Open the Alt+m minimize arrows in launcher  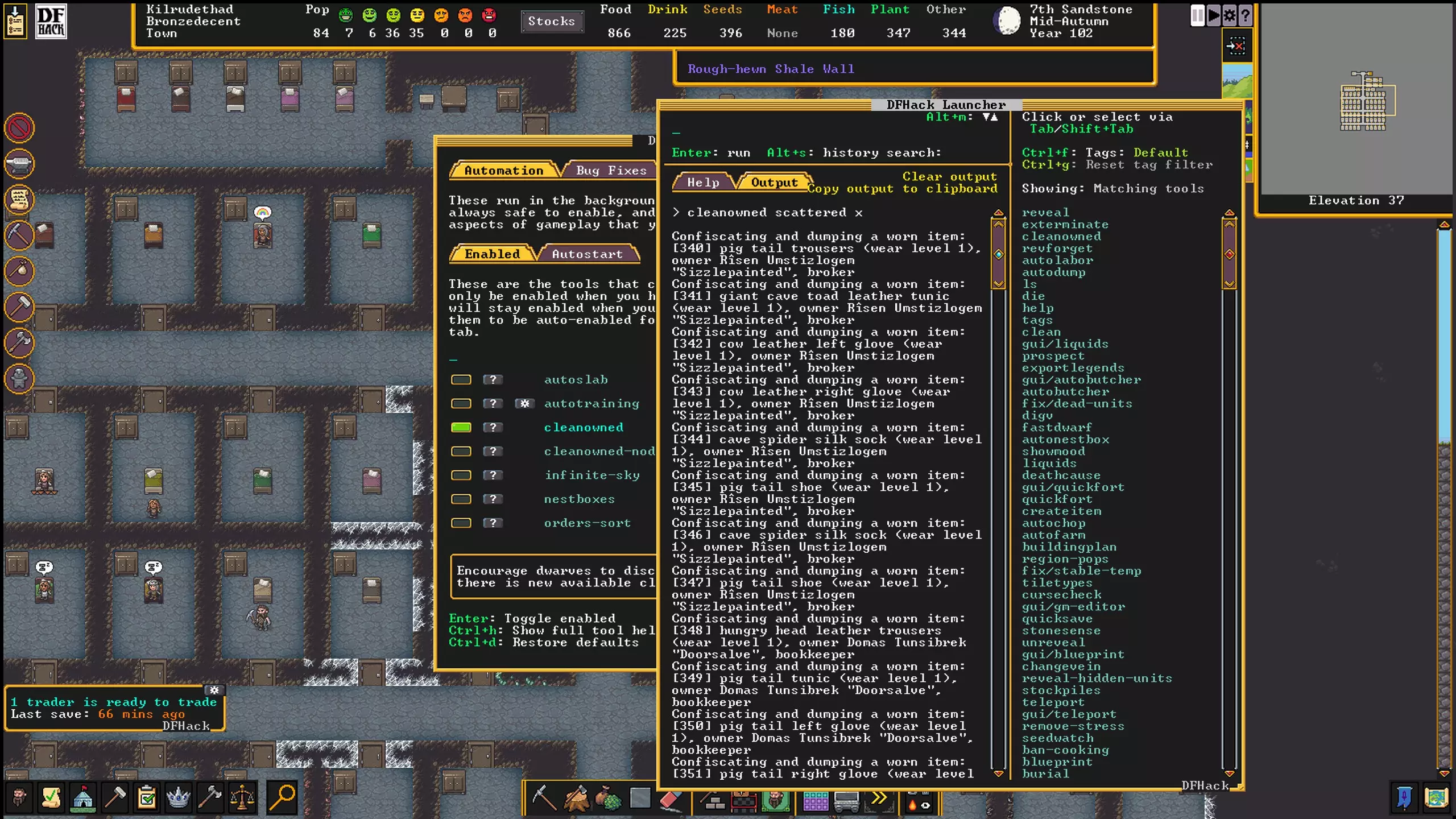[990, 117]
